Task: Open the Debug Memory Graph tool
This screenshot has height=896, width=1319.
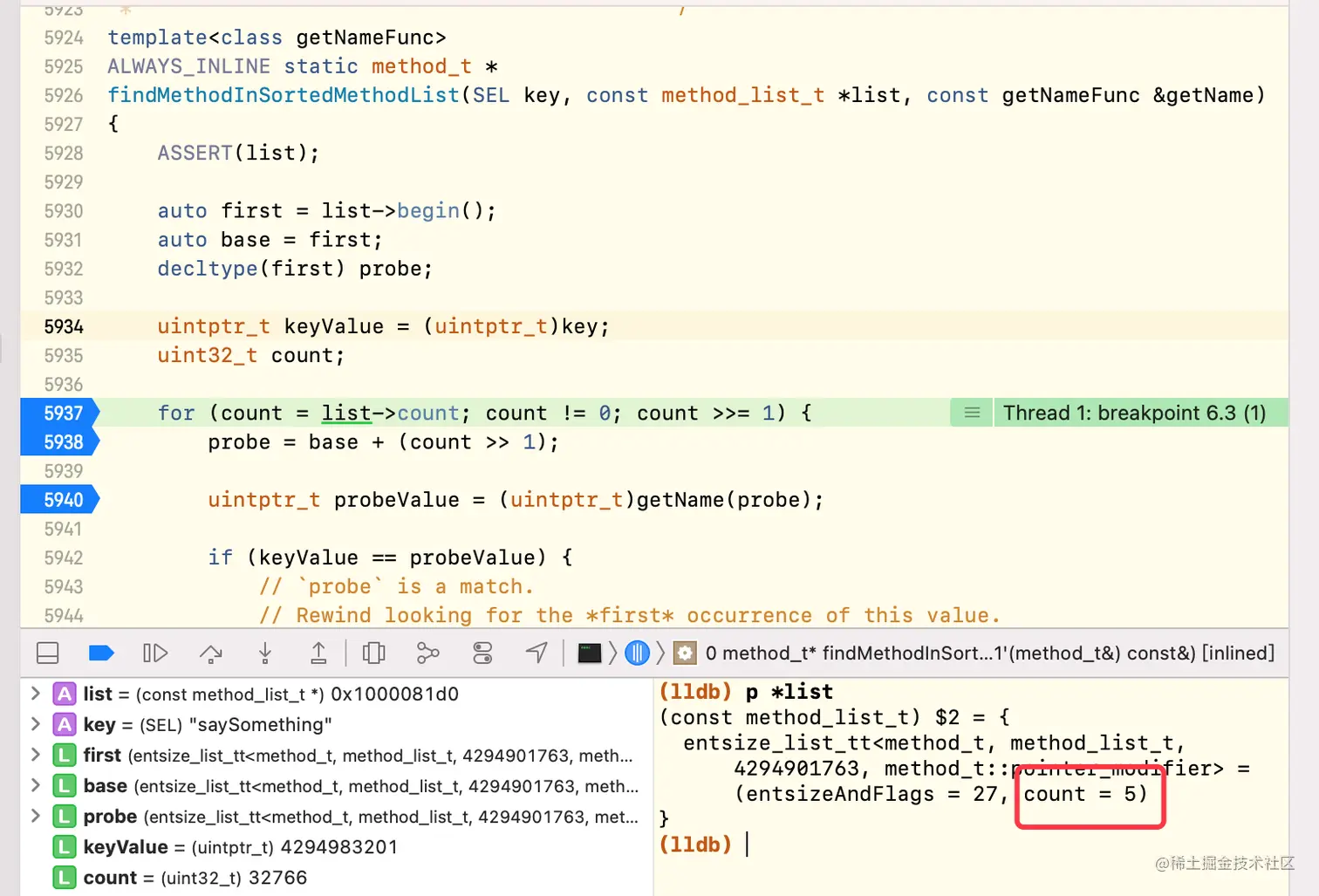Action: [427, 653]
